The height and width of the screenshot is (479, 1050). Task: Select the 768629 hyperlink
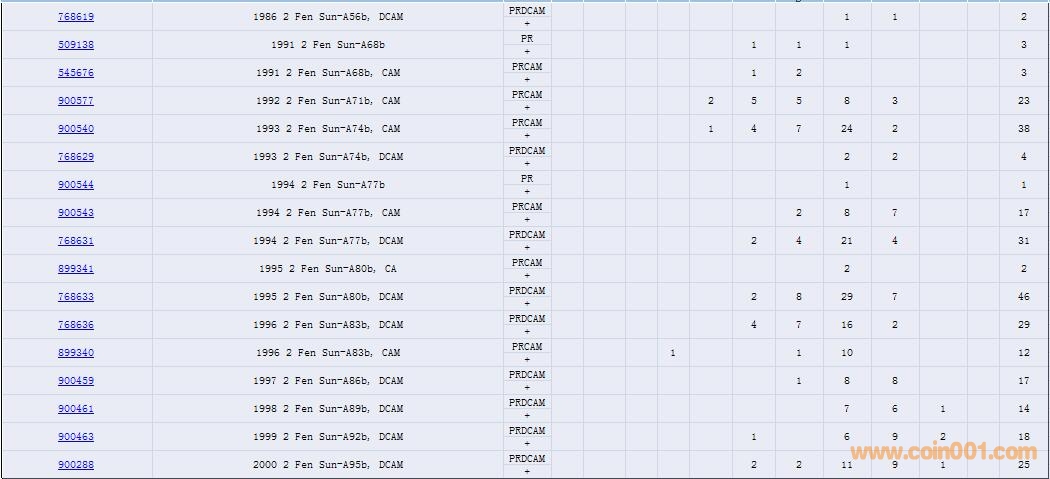76,157
